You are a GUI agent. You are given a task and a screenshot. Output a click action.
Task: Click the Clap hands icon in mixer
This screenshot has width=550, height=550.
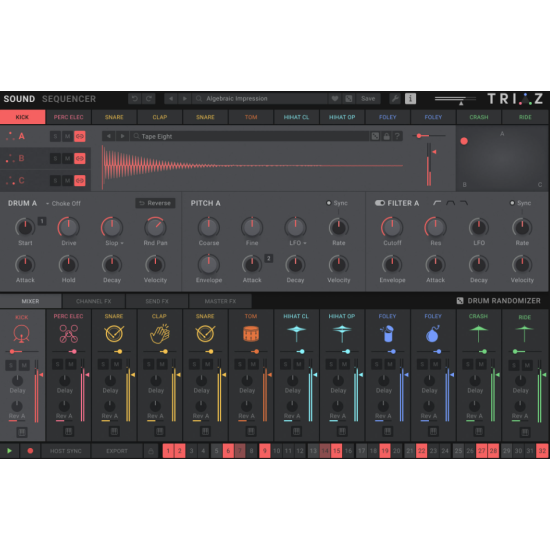pos(160,334)
